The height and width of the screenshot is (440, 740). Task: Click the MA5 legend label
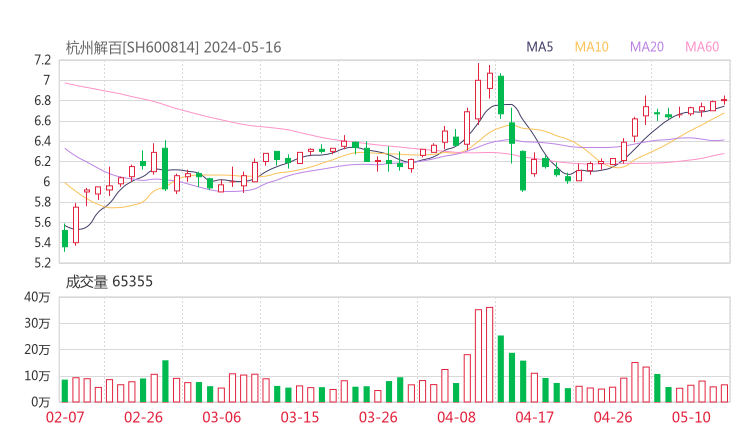539,47
